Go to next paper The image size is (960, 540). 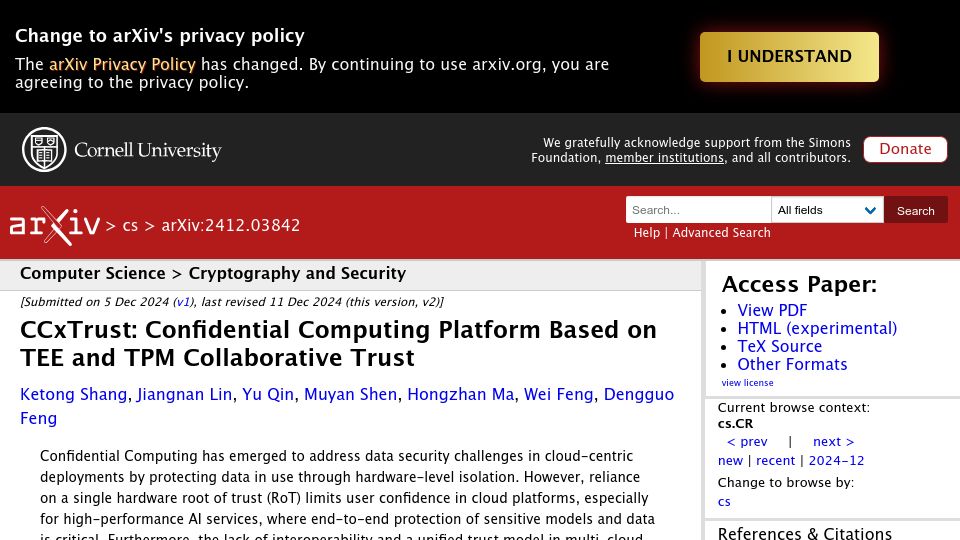[833, 441]
